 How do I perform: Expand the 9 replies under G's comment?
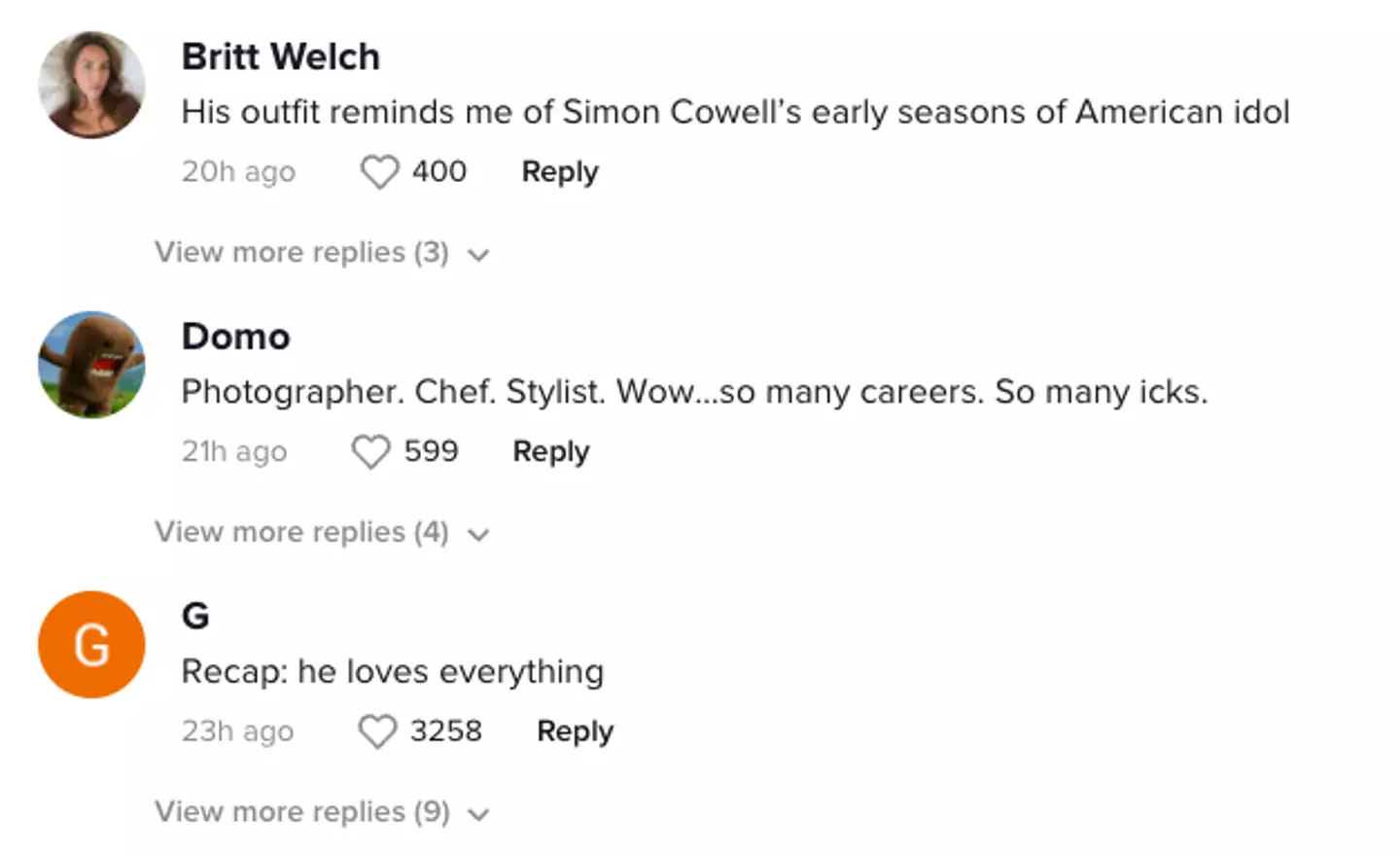tap(301, 812)
